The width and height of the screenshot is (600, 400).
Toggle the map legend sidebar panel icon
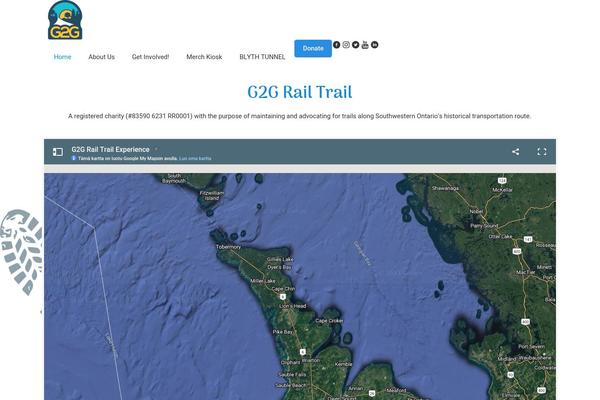[58, 152]
